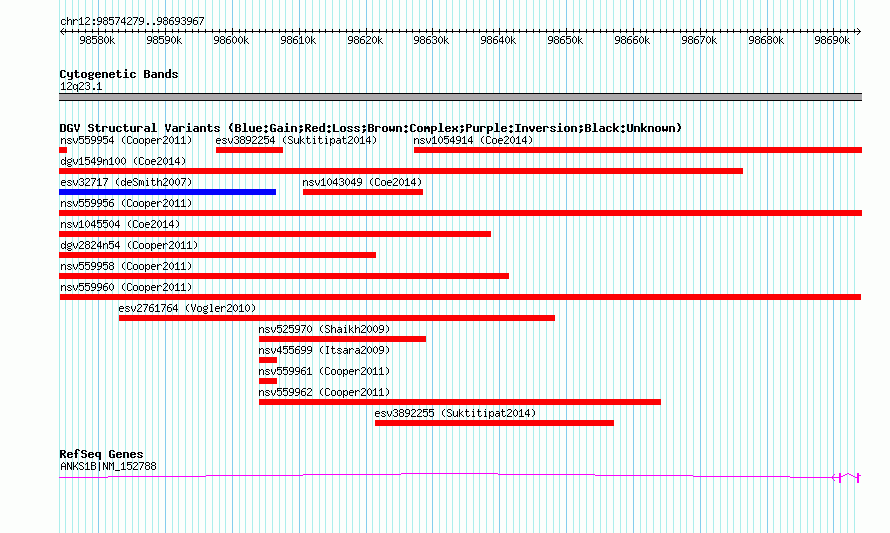Viewport: 890px width, 533px height.
Task: Select the red bar under nsv1043049
Action: [x=363, y=192]
